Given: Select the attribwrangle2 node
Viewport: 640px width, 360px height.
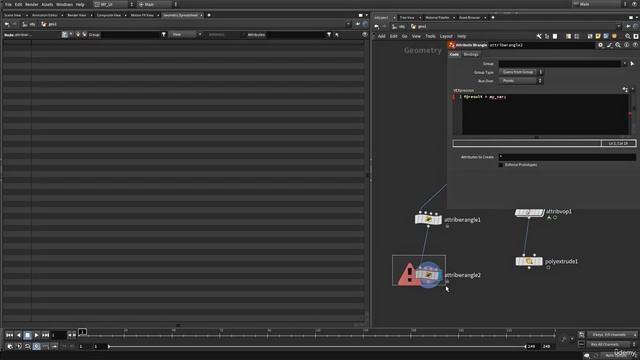Looking at the screenshot, I should pos(429,275).
